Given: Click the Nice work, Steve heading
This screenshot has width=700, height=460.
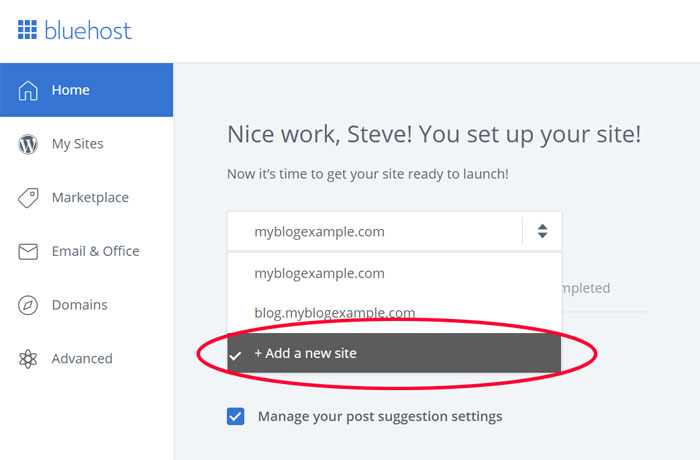Looking at the screenshot, I should (434, 134).
